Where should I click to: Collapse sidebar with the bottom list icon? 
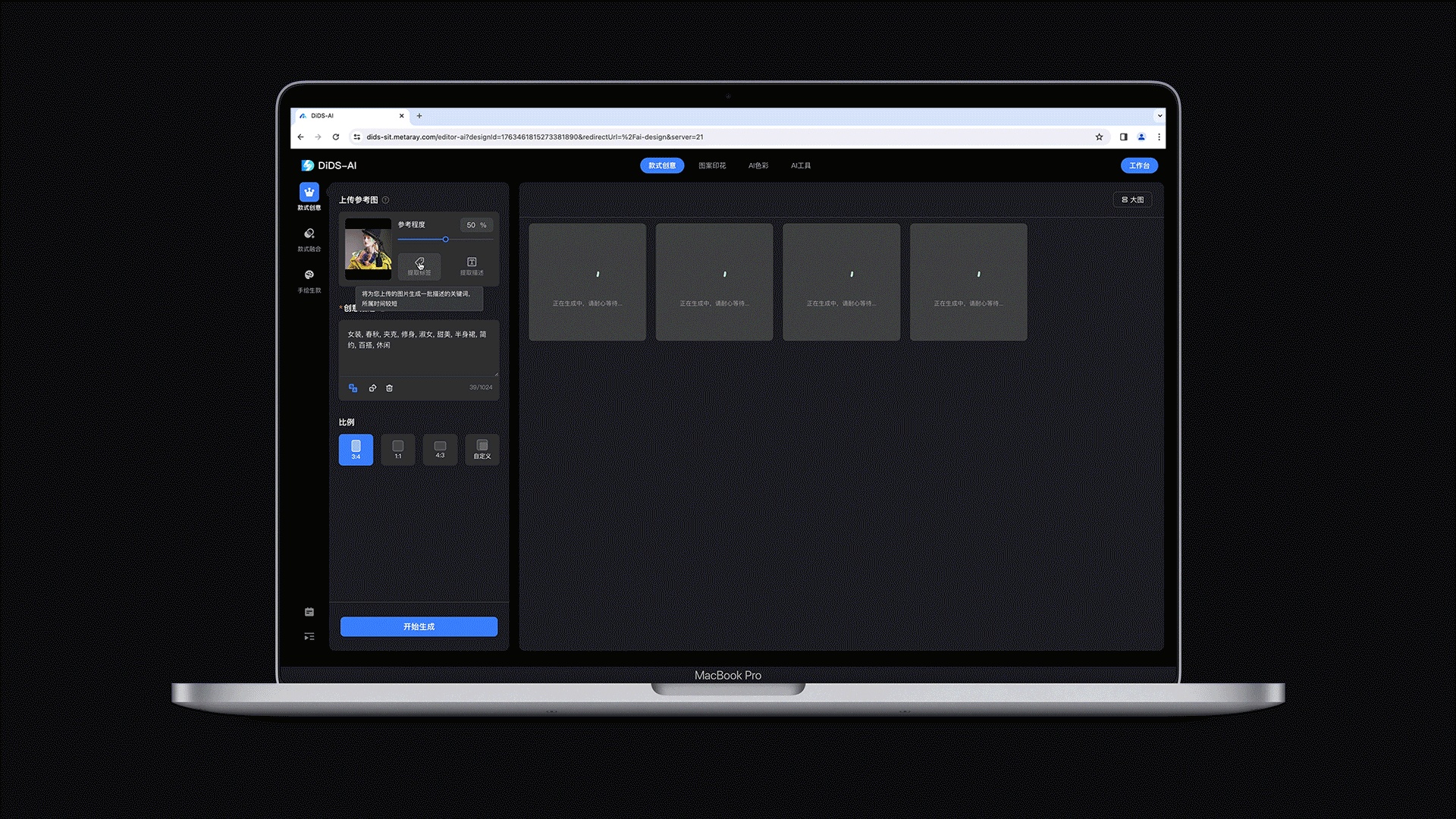(309, 637)
